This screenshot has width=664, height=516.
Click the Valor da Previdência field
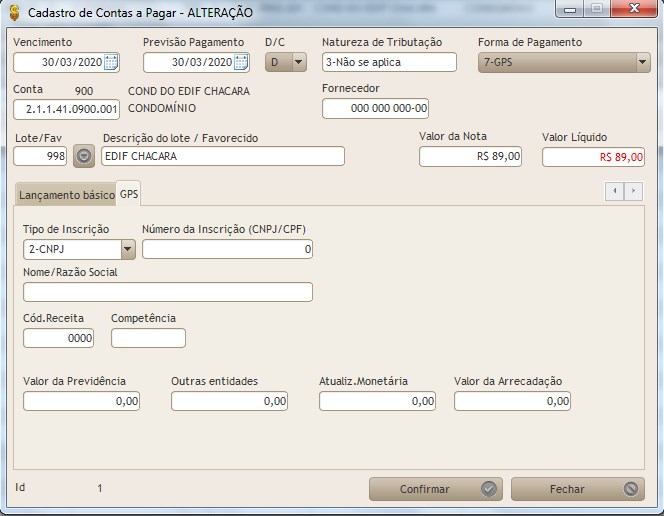click(x=81, y=401)
